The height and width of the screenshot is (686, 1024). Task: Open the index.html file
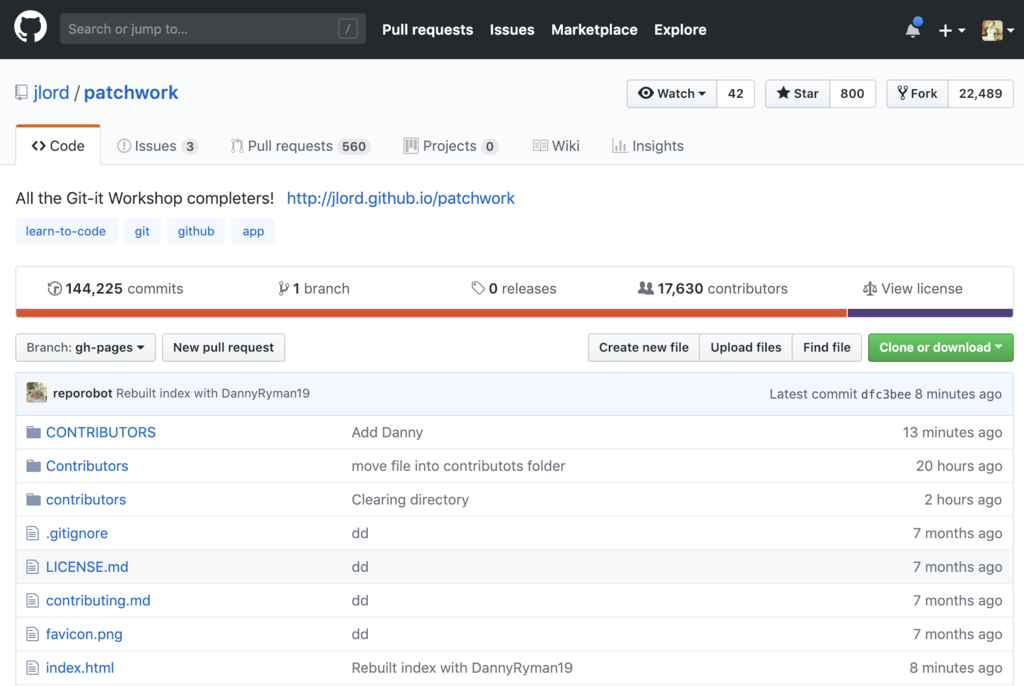click(80, 668)
